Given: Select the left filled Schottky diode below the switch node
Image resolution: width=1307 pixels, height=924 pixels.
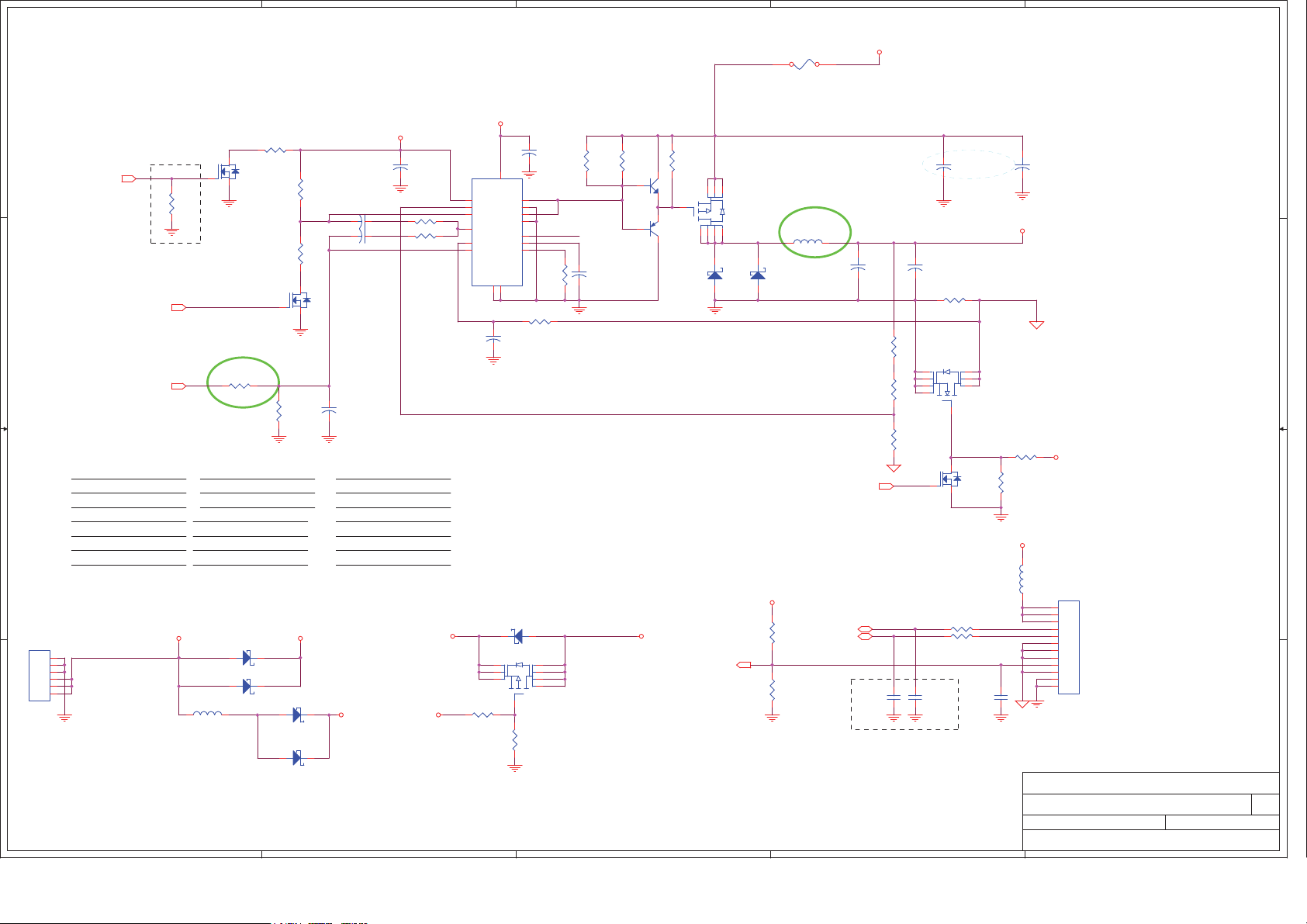Looking at the screenshot, I should coord(715,275).
